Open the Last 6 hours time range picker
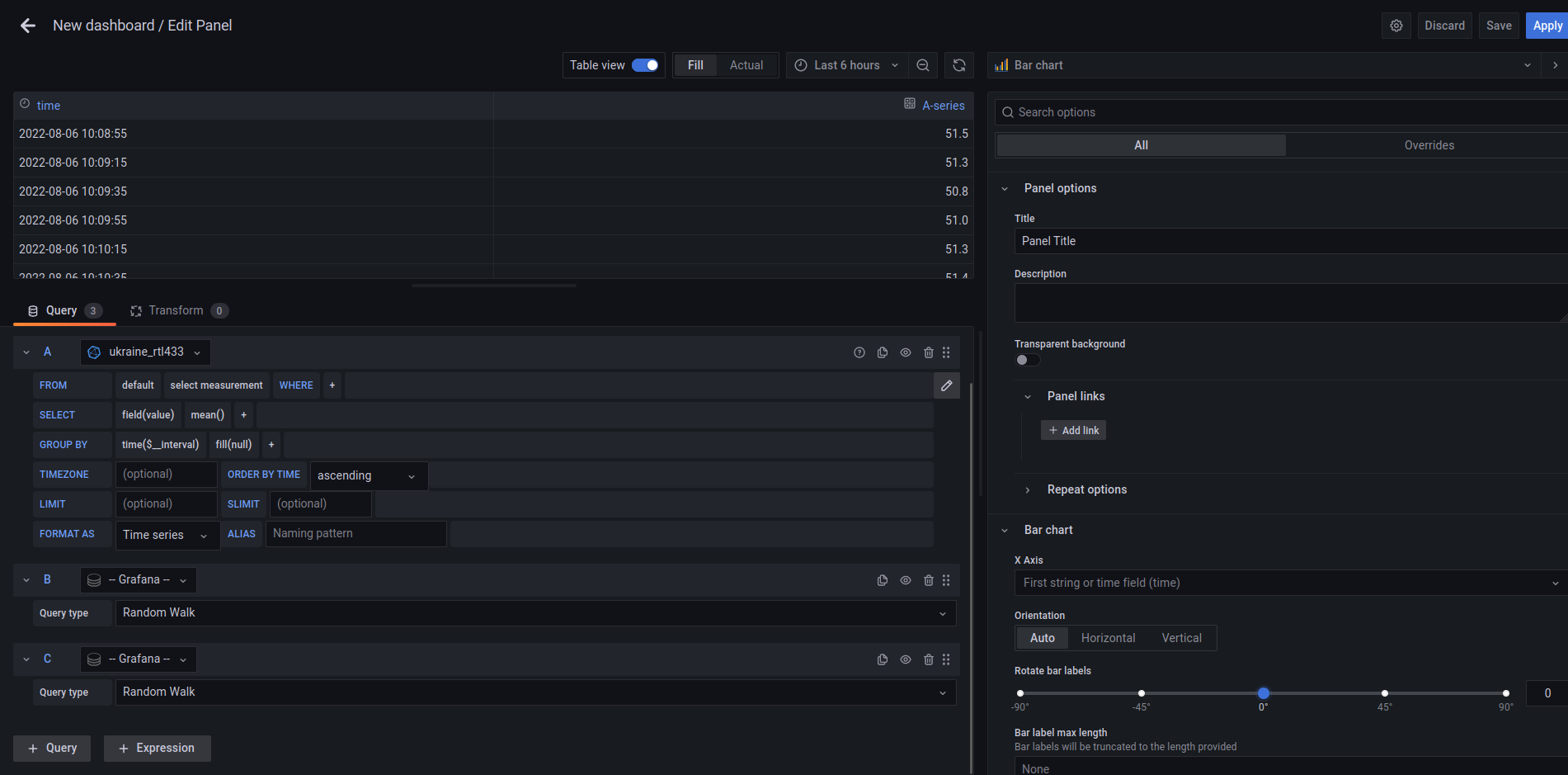The height and width of the screenshot is (775, 1568). pyautogui.click(x=845, y=64)
